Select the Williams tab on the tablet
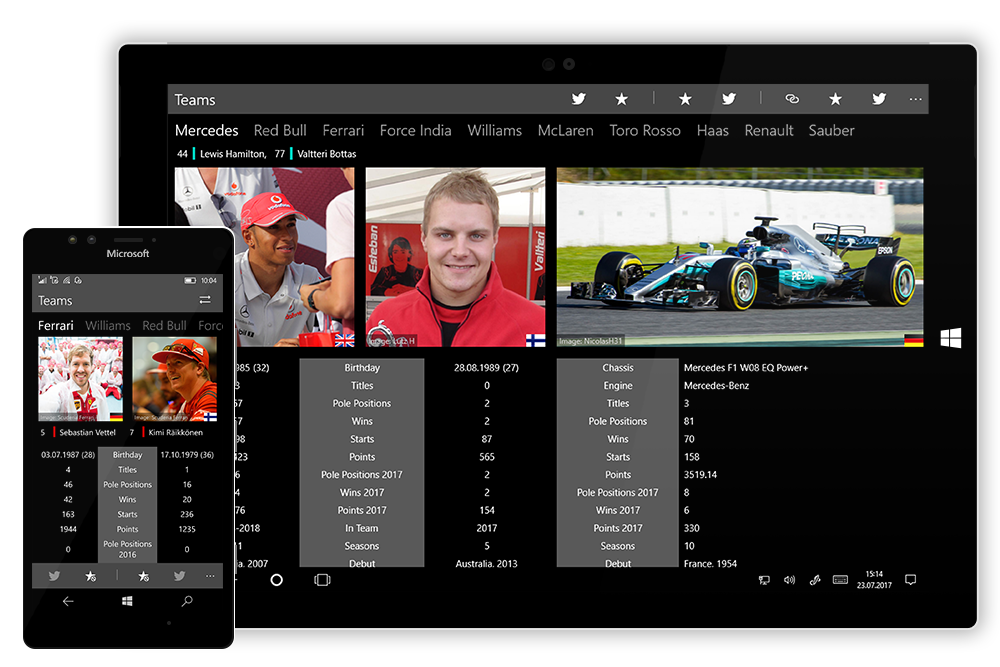 tap(494, 131)
